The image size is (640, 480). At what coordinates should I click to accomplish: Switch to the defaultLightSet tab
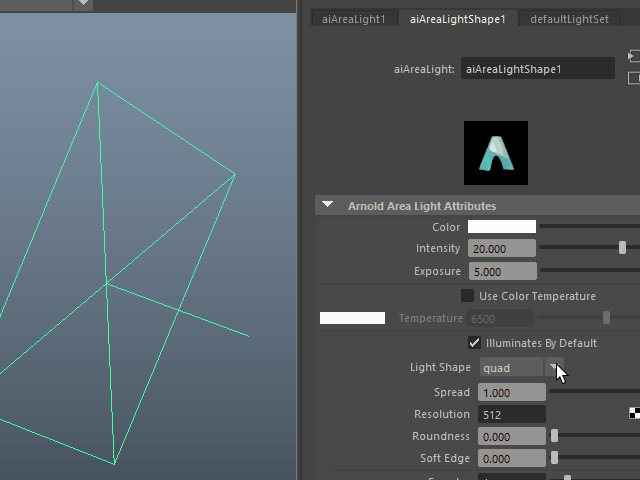[x=568, y=19]
